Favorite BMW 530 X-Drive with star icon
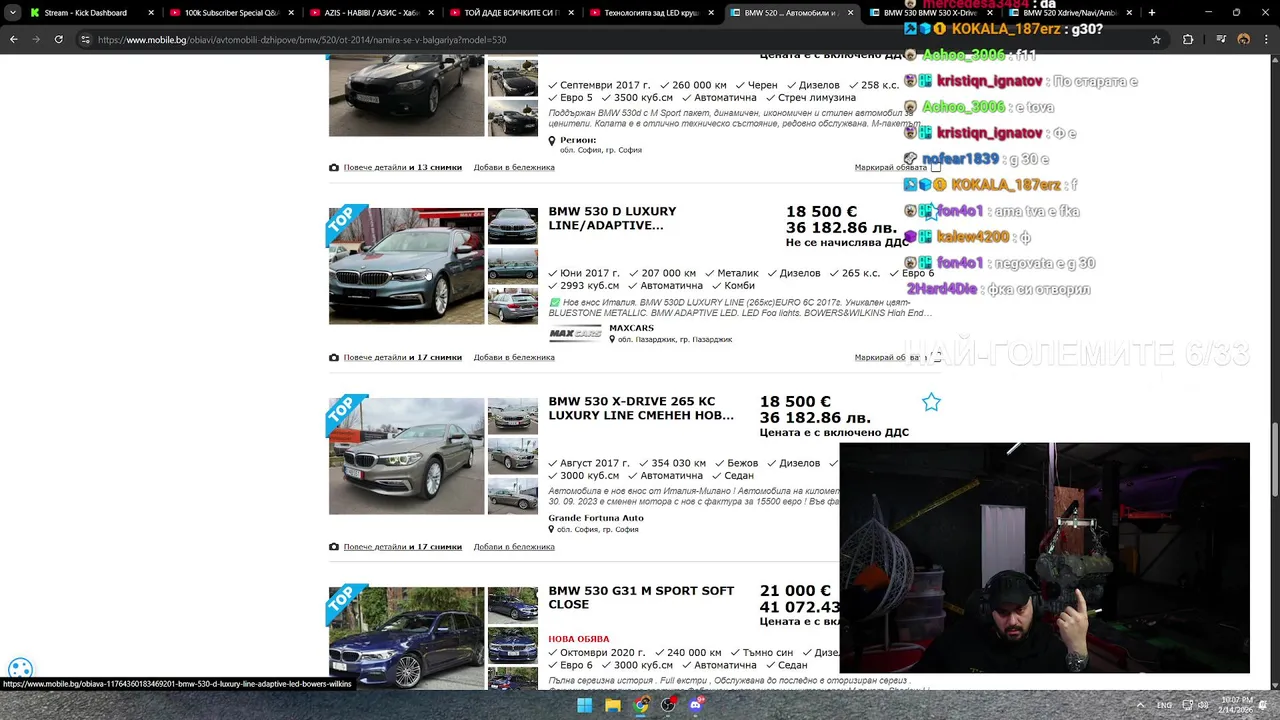The width and height of the screenshot is (1280, 720). click(x=931, y=402)
